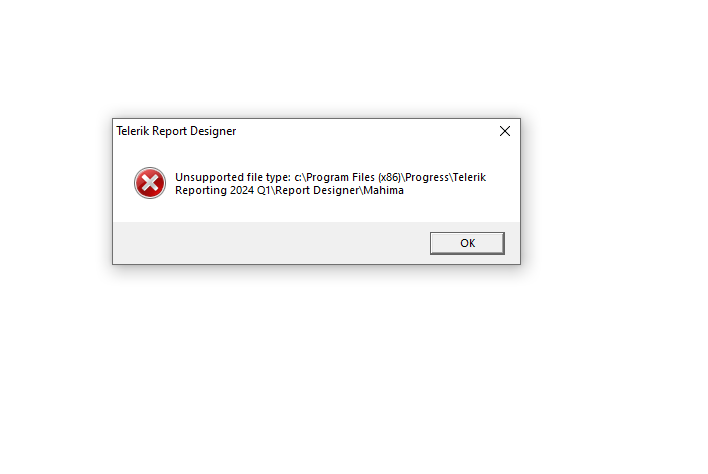Click the "Unsupported file type:" message text

[233, 177]
